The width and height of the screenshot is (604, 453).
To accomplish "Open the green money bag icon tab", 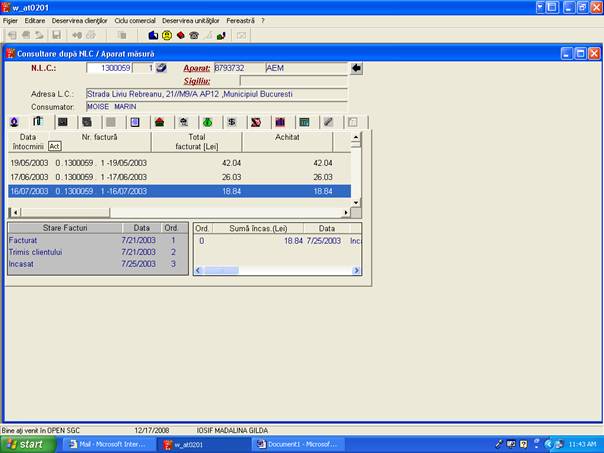I will 207,121.
